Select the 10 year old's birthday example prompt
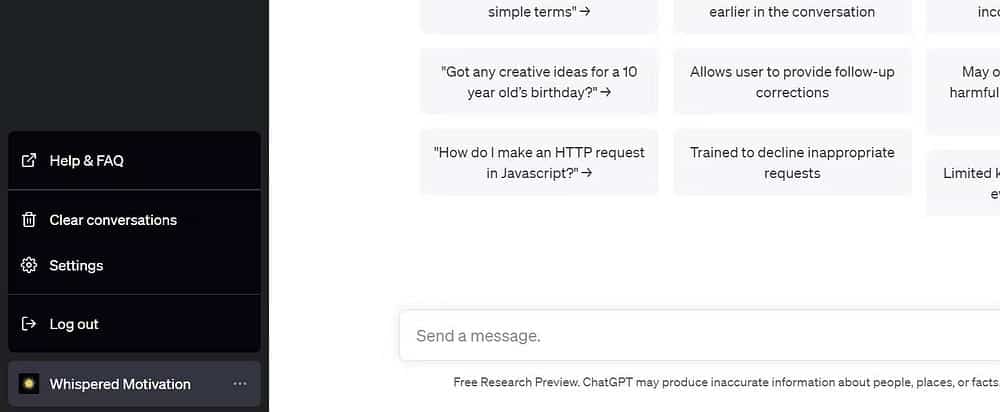1000x412 pixels. (x=539, y=82)
